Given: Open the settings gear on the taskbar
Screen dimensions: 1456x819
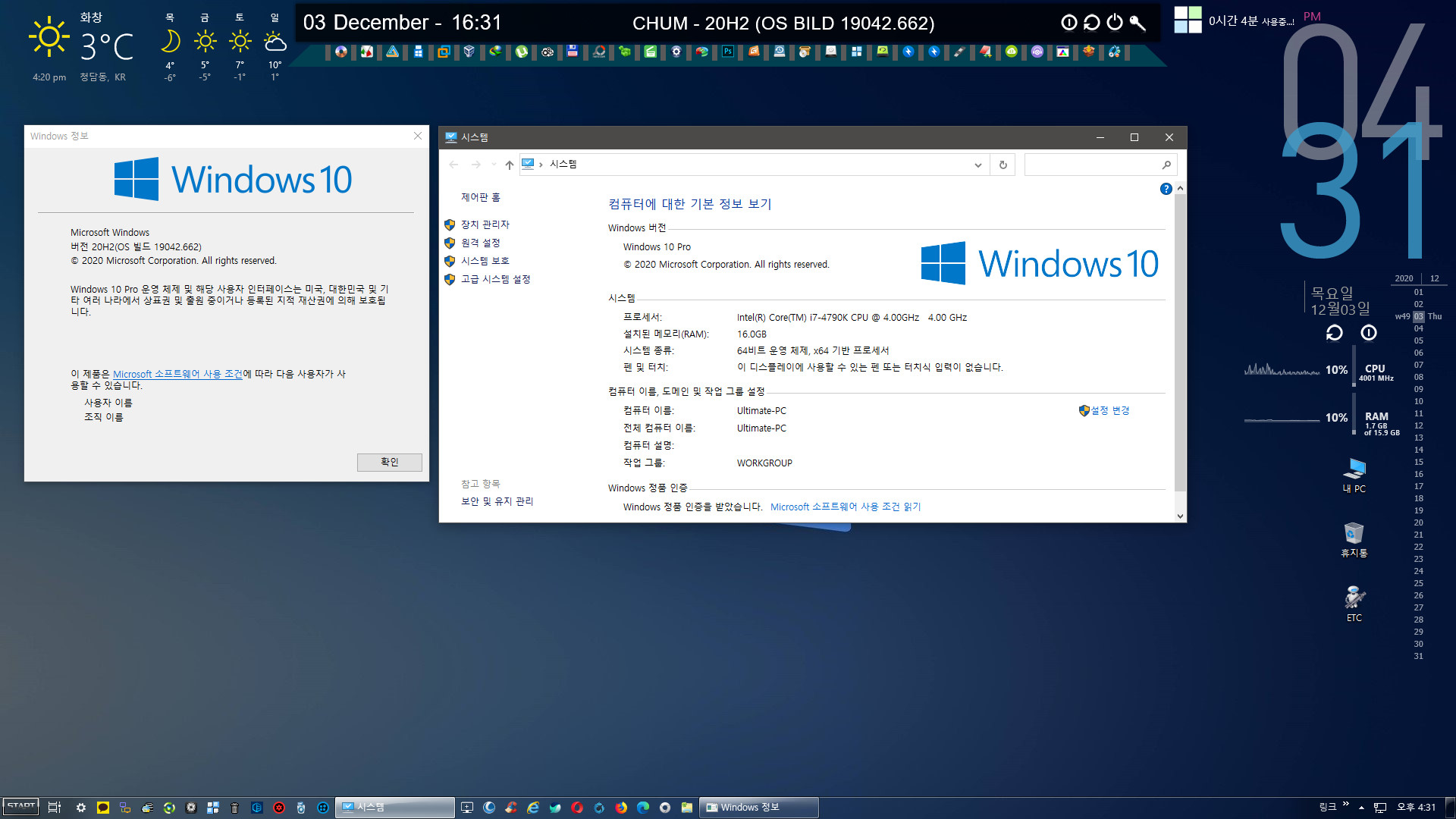Looking at the screenshot, I should coord(80,808).
